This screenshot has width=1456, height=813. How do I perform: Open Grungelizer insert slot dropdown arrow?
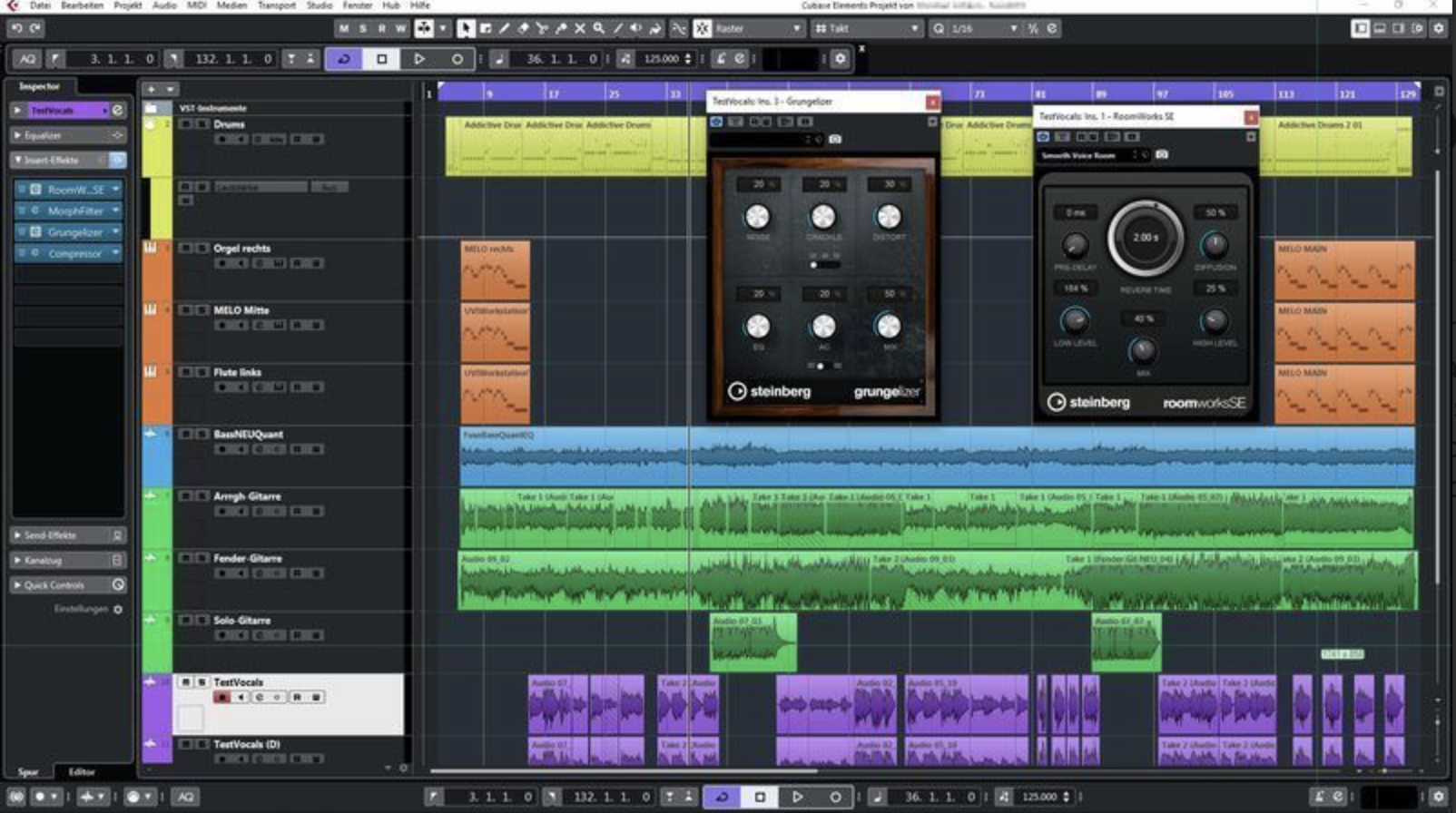(116, 232)
